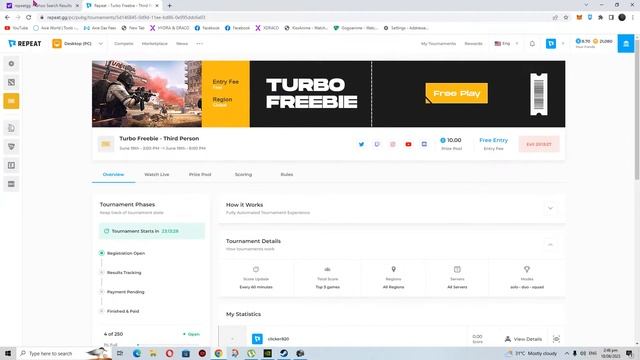Click the browser address bar

(294, 17)
